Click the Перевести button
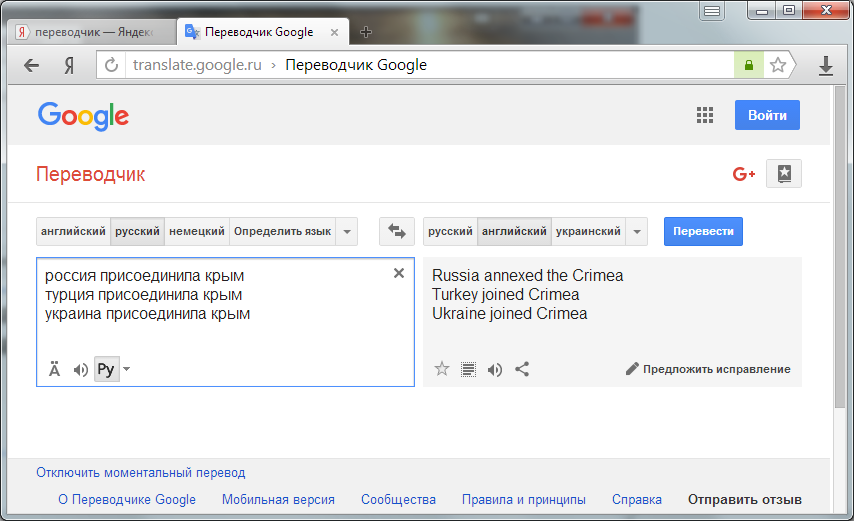 [x=703, y=231]
